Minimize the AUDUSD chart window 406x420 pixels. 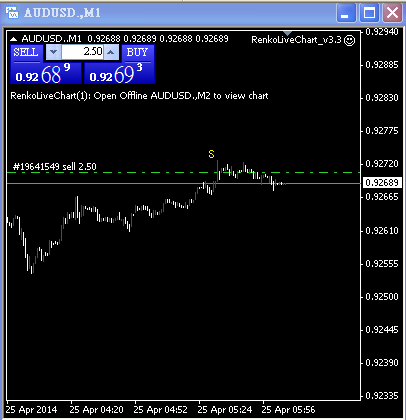coord(346,13)
